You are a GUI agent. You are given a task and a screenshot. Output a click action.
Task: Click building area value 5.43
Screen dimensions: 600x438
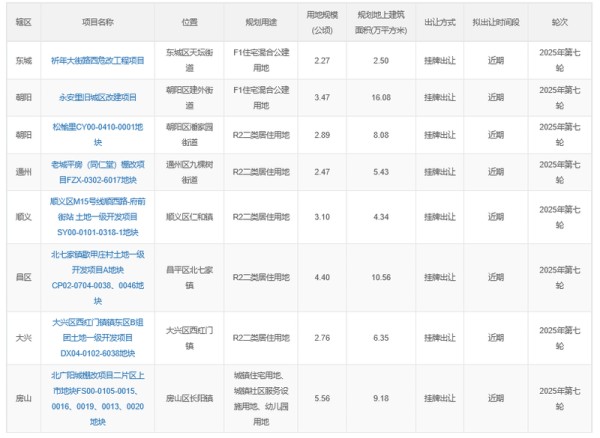pos(381,172)
